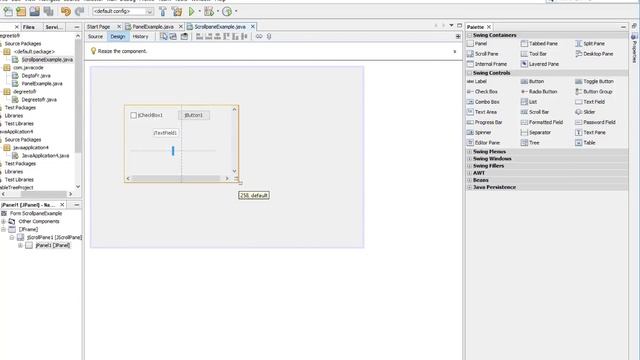Click the fifth alignment icon in the designer toolbar
Image resolution: width=640 pixels, height=360 pixels.
coord(236,36)
